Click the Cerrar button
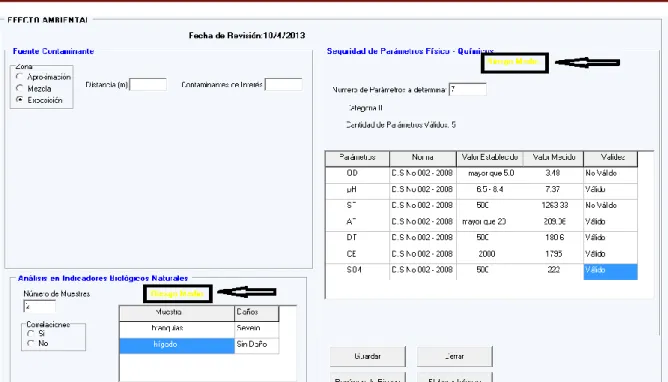This screenshot has height=382, width=668. (x=455, y=356)
